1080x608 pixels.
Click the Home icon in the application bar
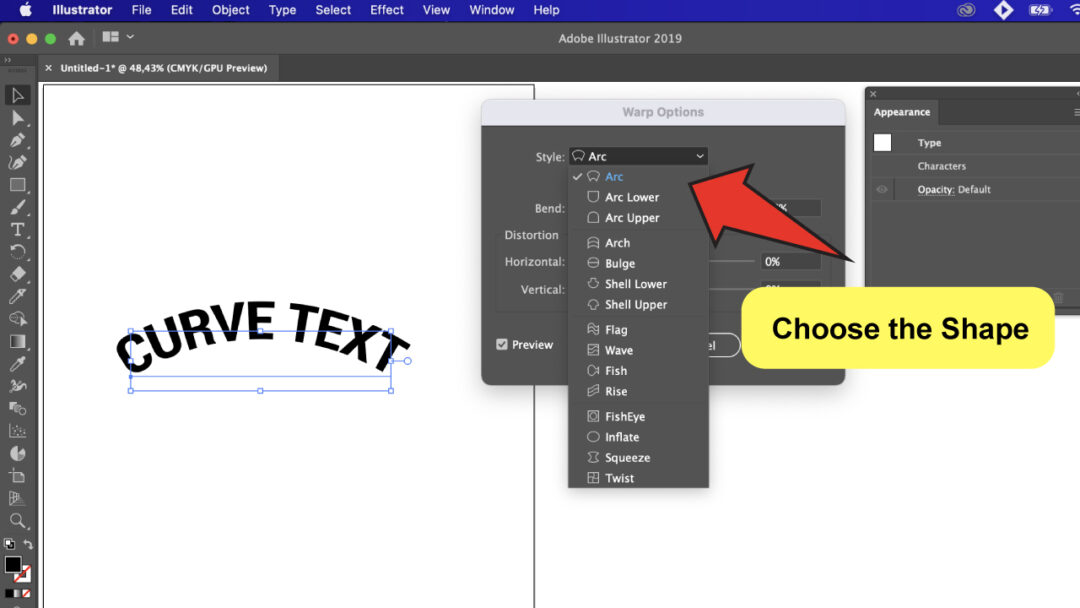click(x=75, y=36)
